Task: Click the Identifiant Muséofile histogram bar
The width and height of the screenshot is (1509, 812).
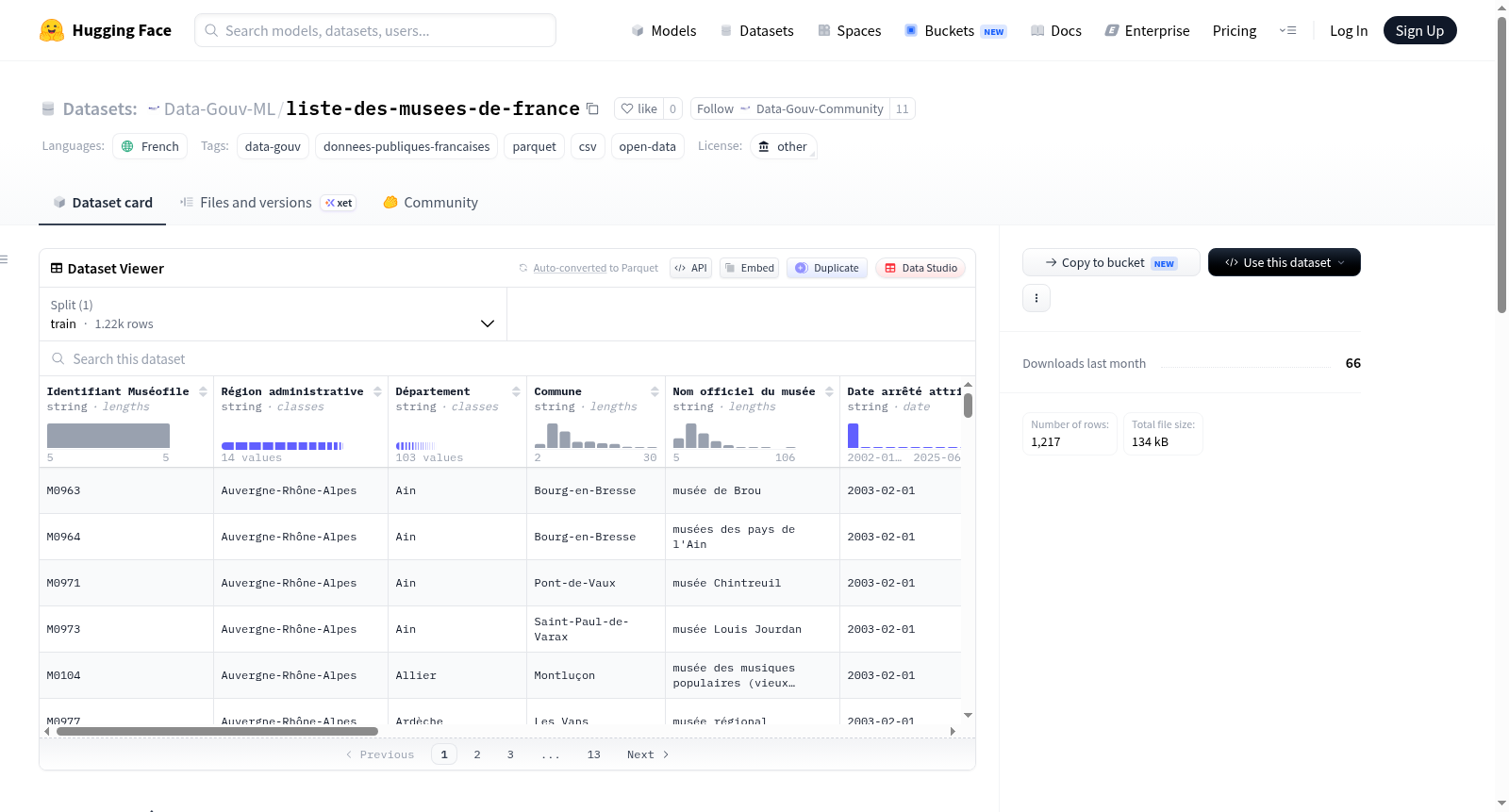Action: point(108,436)
